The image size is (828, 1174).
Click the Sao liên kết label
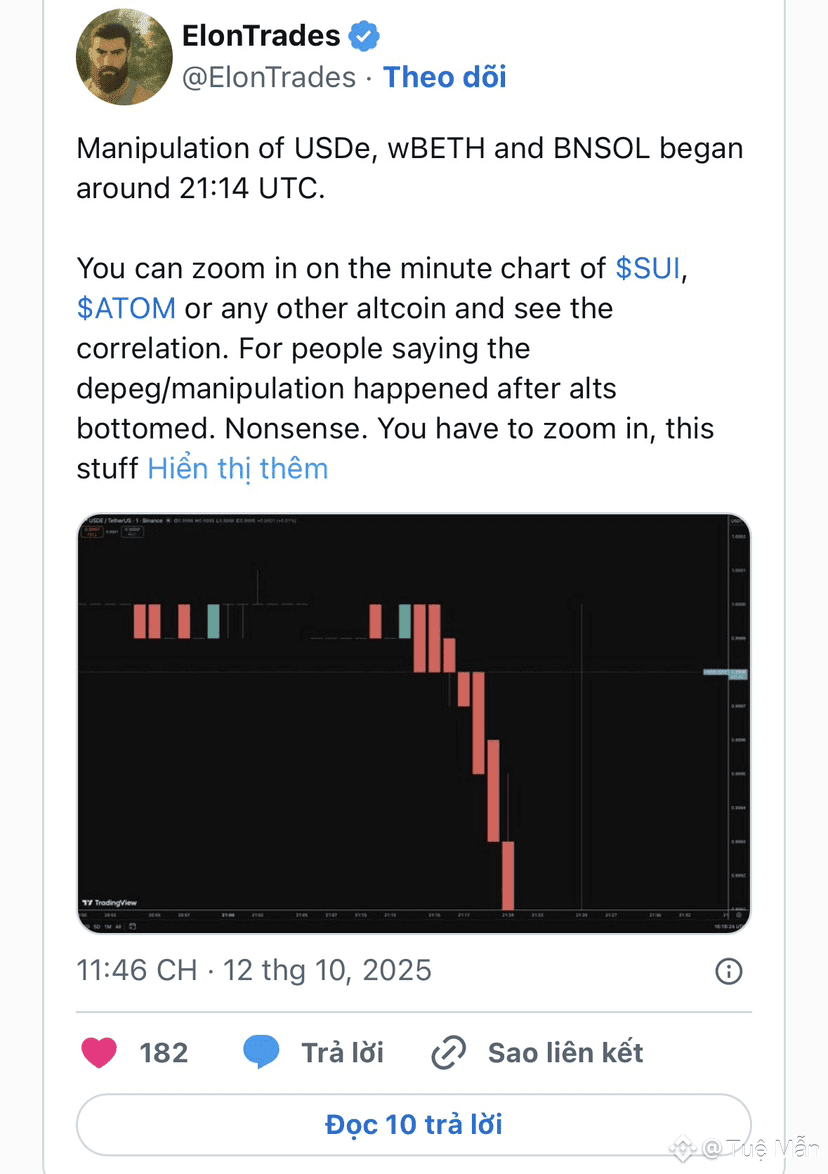(x=565, y=1052)
